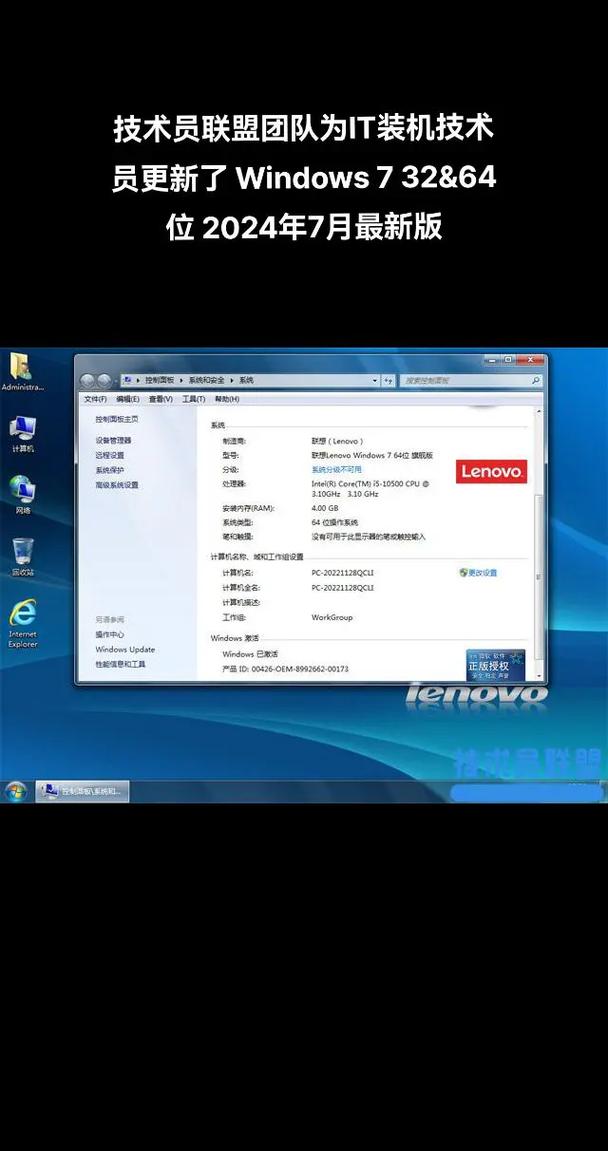Open the 回收站 recycle bin icon
Screen dimensions: 608x1151
[22, 553]
